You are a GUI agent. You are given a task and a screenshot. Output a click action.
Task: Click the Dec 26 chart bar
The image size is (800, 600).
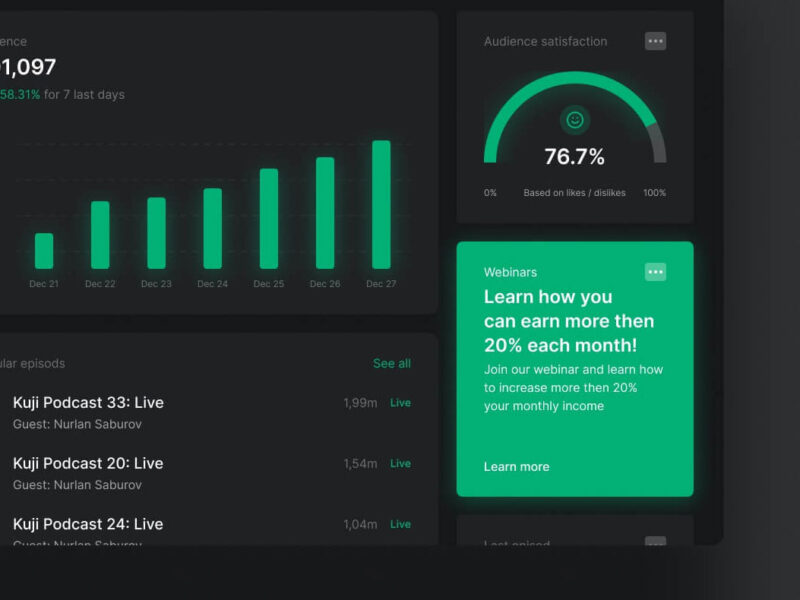(x=325, y=213)
